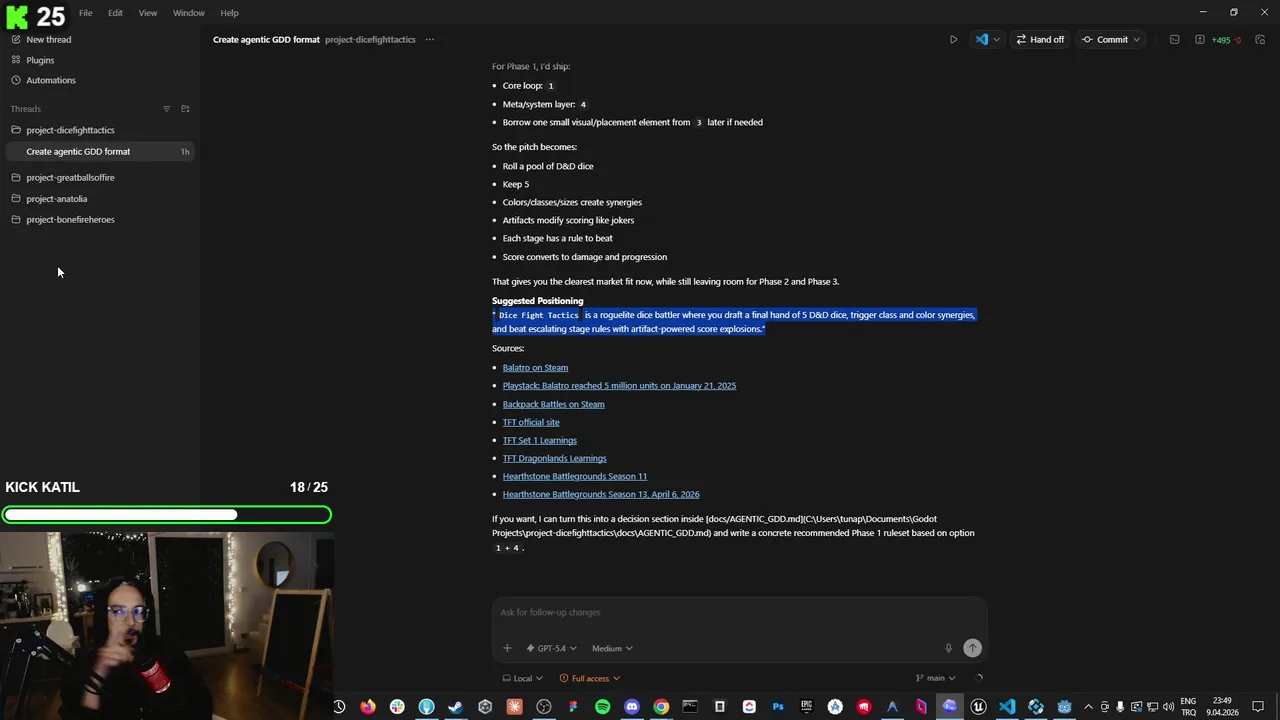Toggle the terminal panel icon
The height and width of the screenshot is (720, 1280).
[1174, 40]
